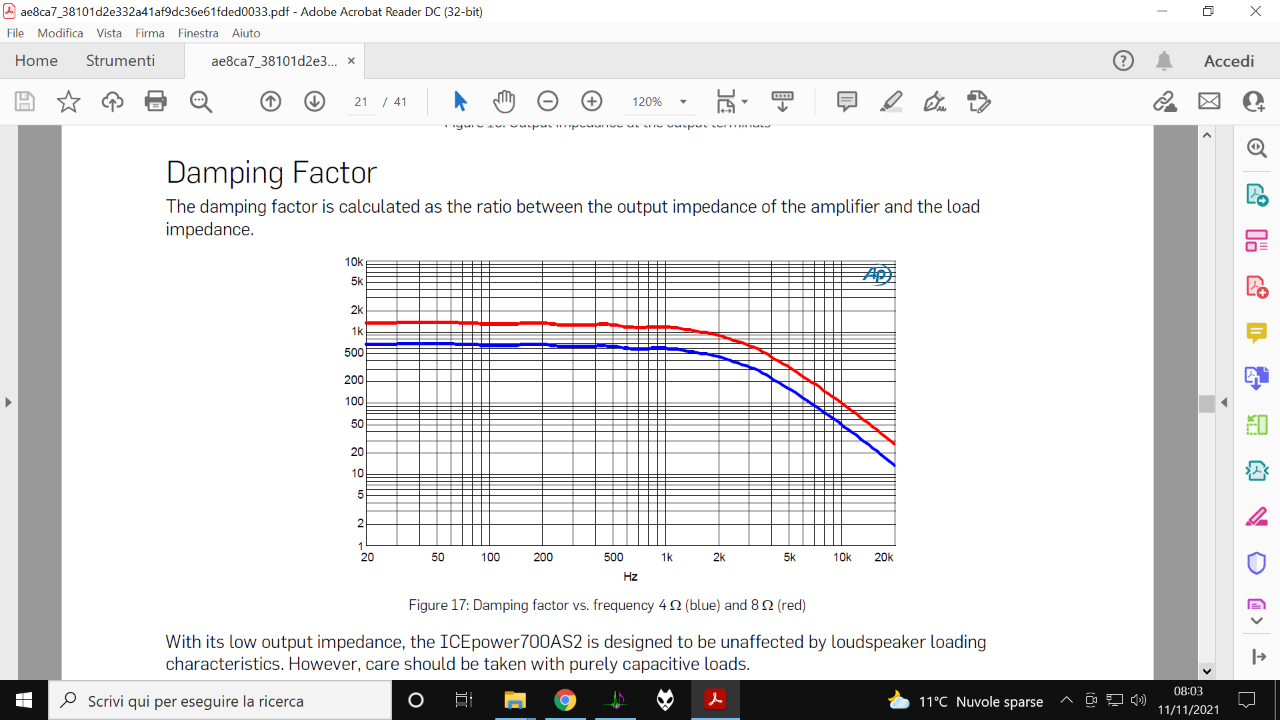Open the highlight text tool
This screenshot has height=720, width=1280.
[x=891, y=101]
